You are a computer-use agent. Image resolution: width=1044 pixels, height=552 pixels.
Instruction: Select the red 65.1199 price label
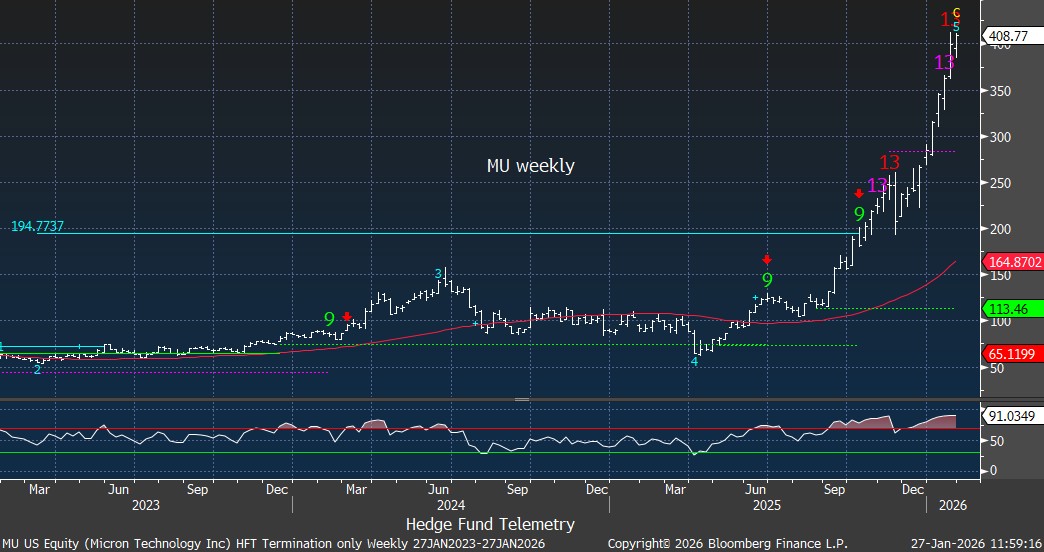pos(1013,354)
